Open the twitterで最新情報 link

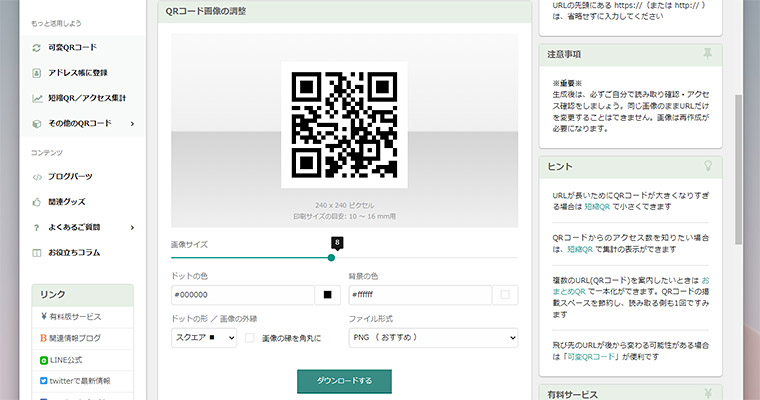80,381
